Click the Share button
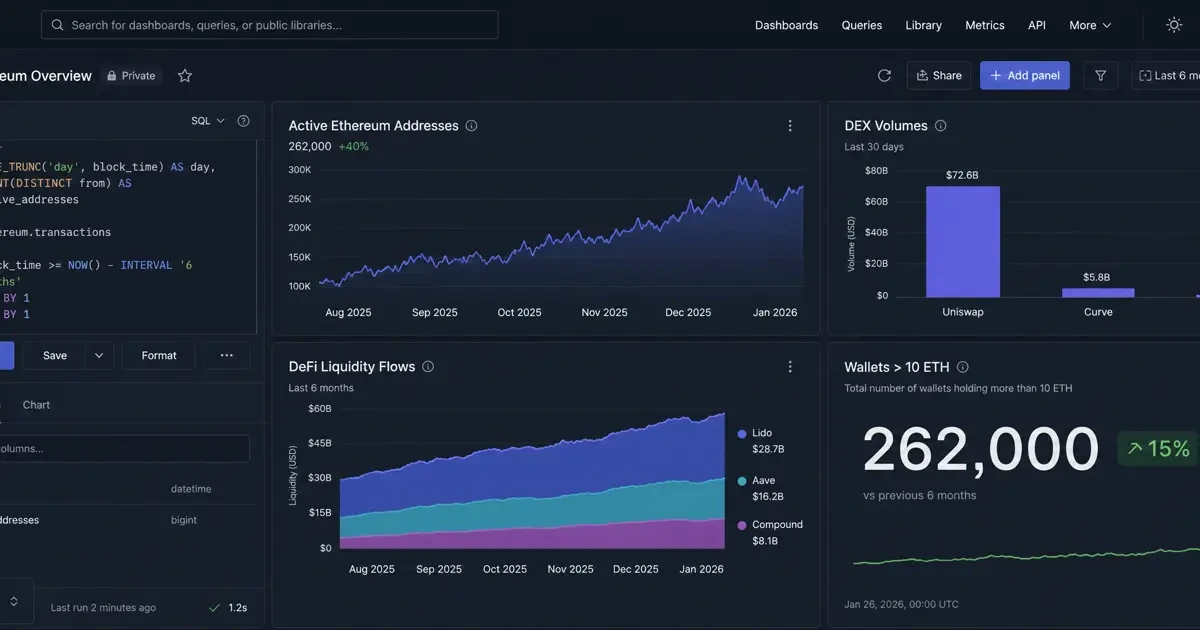The height and width of the screenshot is (630, 1200). [939, 75]
